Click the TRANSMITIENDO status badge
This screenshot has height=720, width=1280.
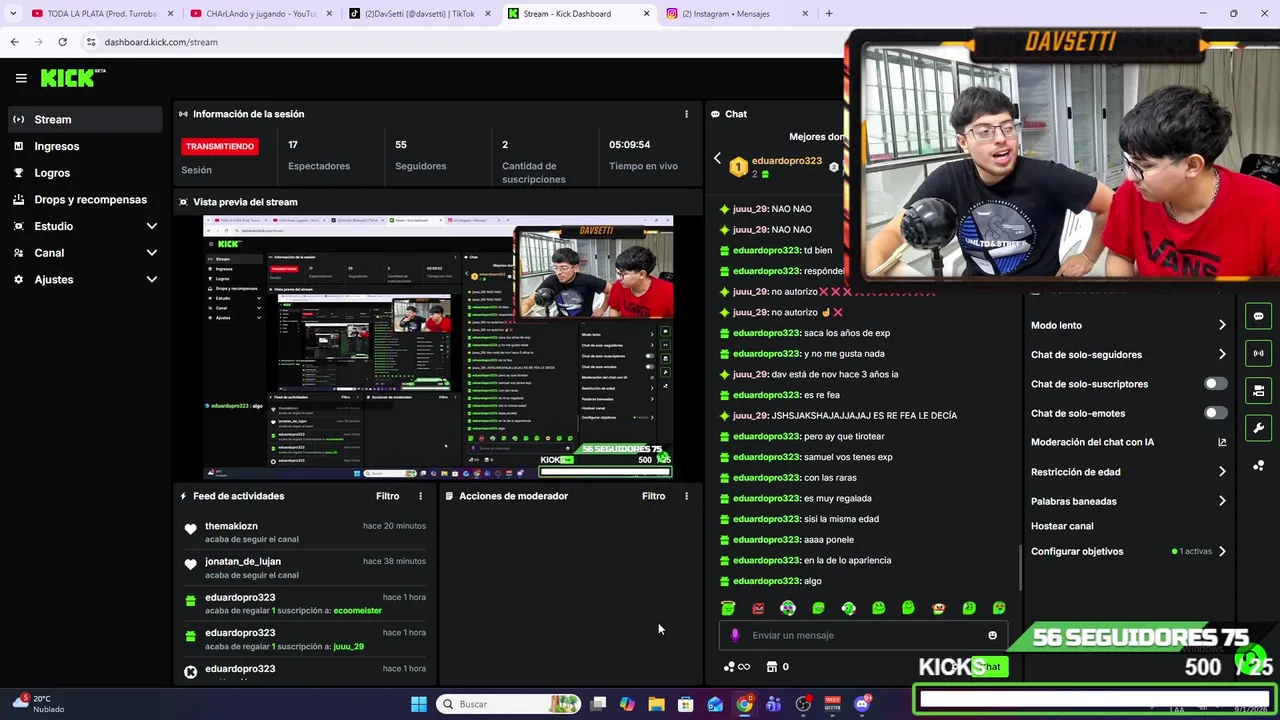pos(220,146)
